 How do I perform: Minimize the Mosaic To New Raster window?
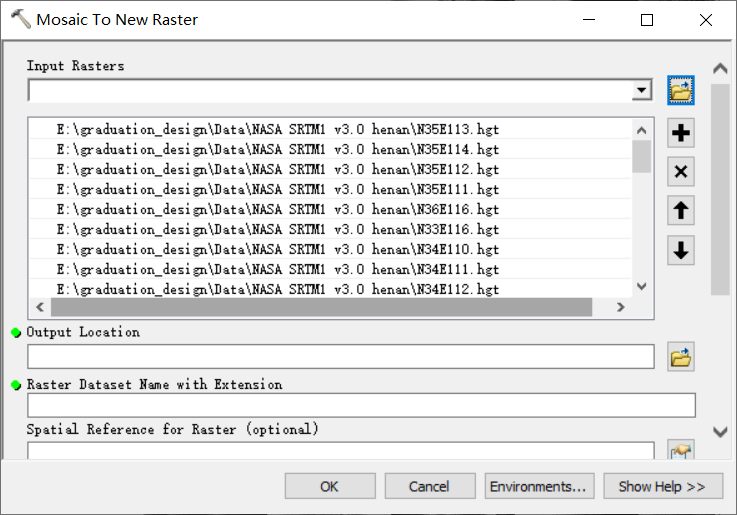pos(589,20)
